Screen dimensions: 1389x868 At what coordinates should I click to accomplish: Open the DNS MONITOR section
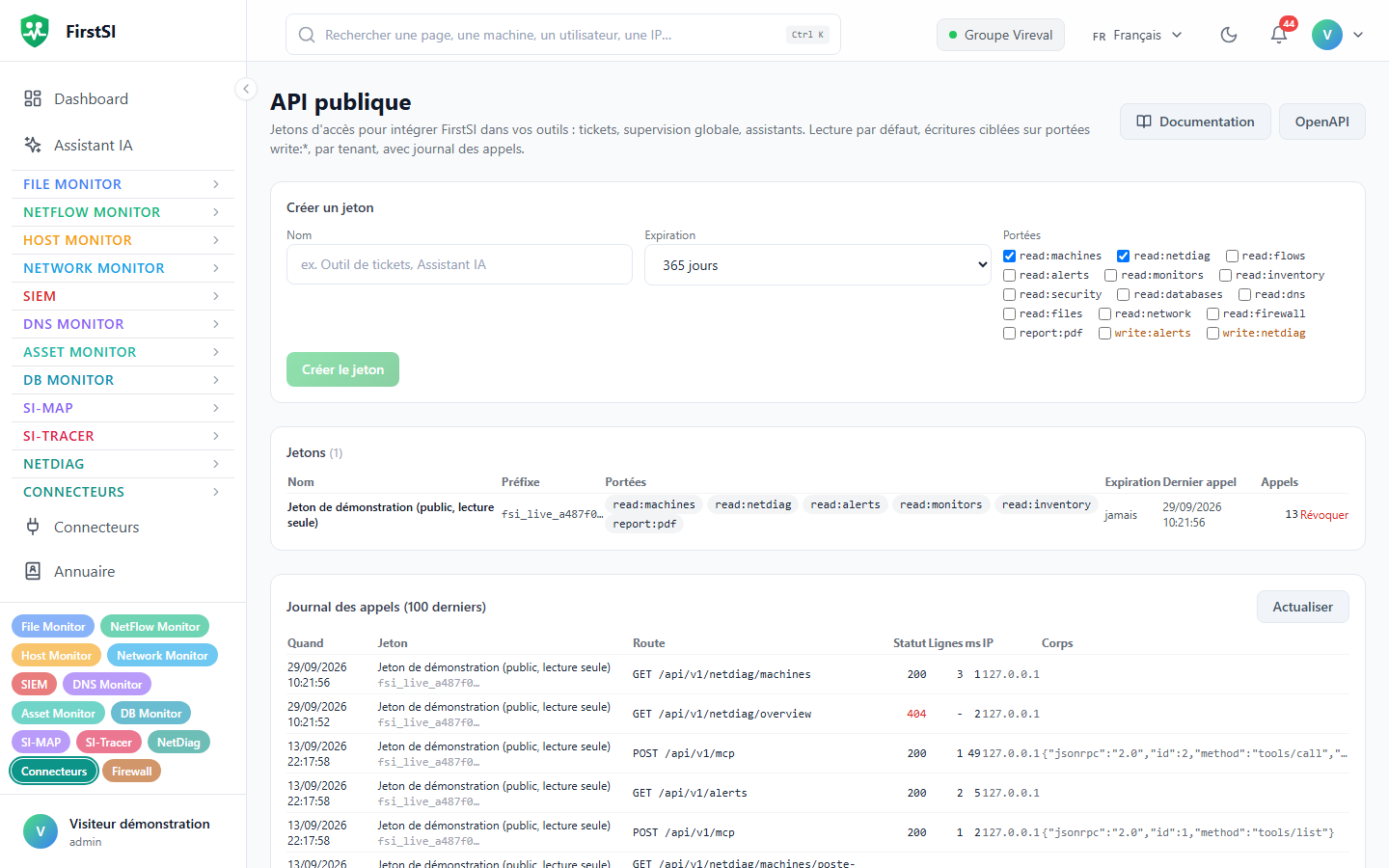point(123,324)
